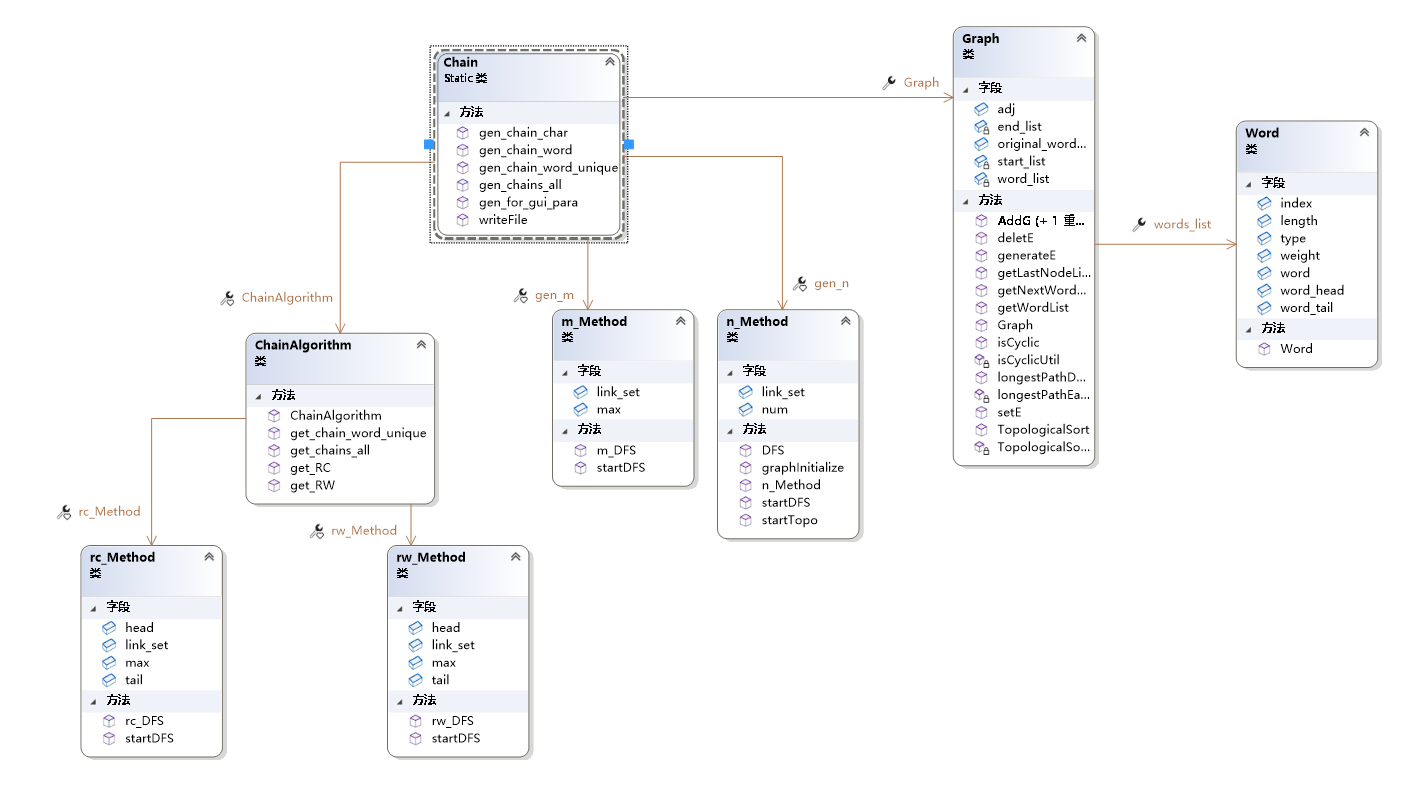Collapse the Graph class box chevron
The height and width of the screenshot is (786, 1405).
(x=1081, y=38)
